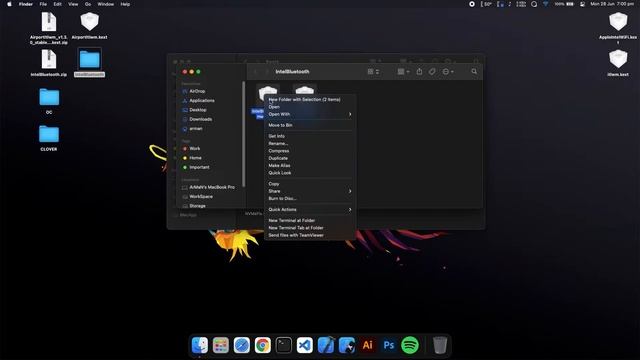640x360 pixels.
Task: Launch Adobe Photoshop from the Dock
Action: [389, 345]
